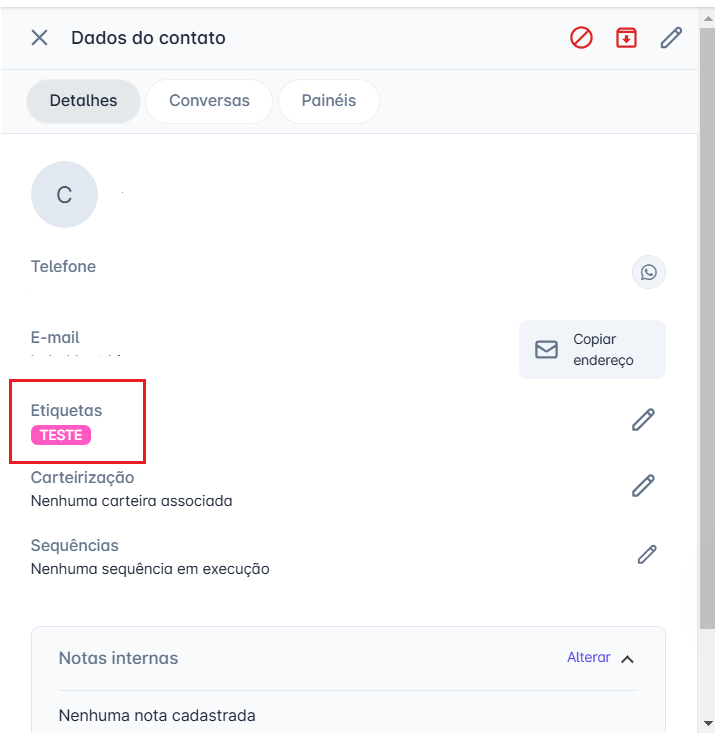
Task: Edit Carteirização using its pencil icon
Action: 643,486
